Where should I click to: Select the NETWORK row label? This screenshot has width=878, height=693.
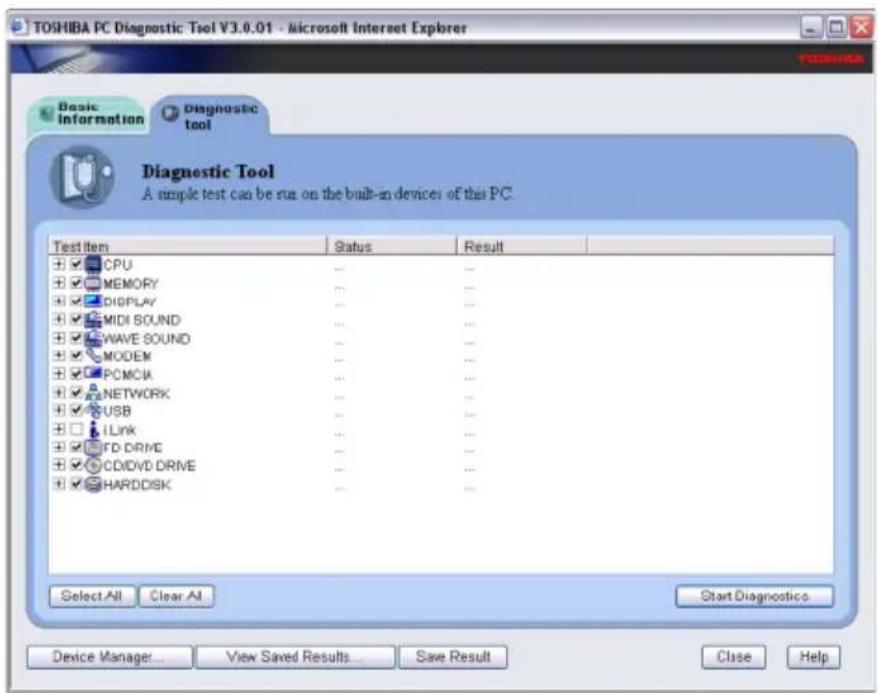pyautogui.click(x=136, y=394)
